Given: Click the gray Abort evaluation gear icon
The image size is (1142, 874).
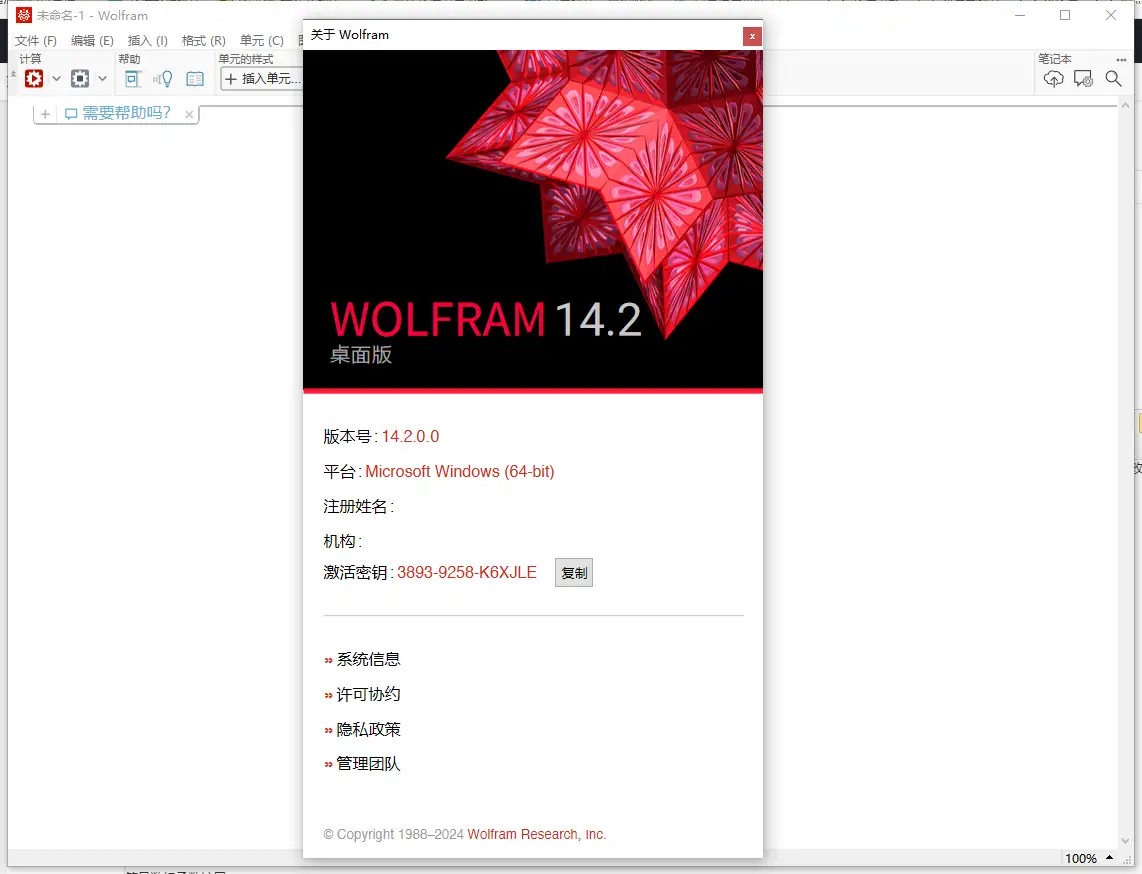Looking at the screenshot, I should tap(80, 79).
